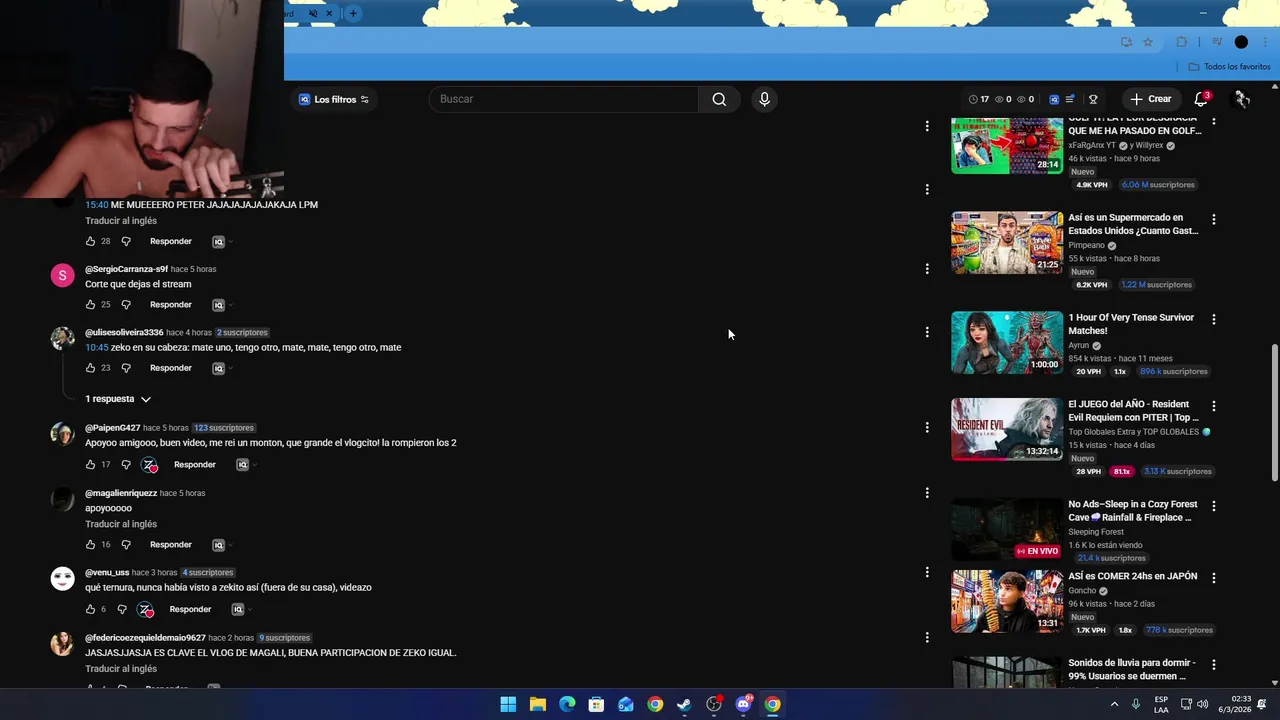The image size is (1280, 720).
Task: Open the trophy icon in the vidIQ toolbar
Action: coord(1093,99)
